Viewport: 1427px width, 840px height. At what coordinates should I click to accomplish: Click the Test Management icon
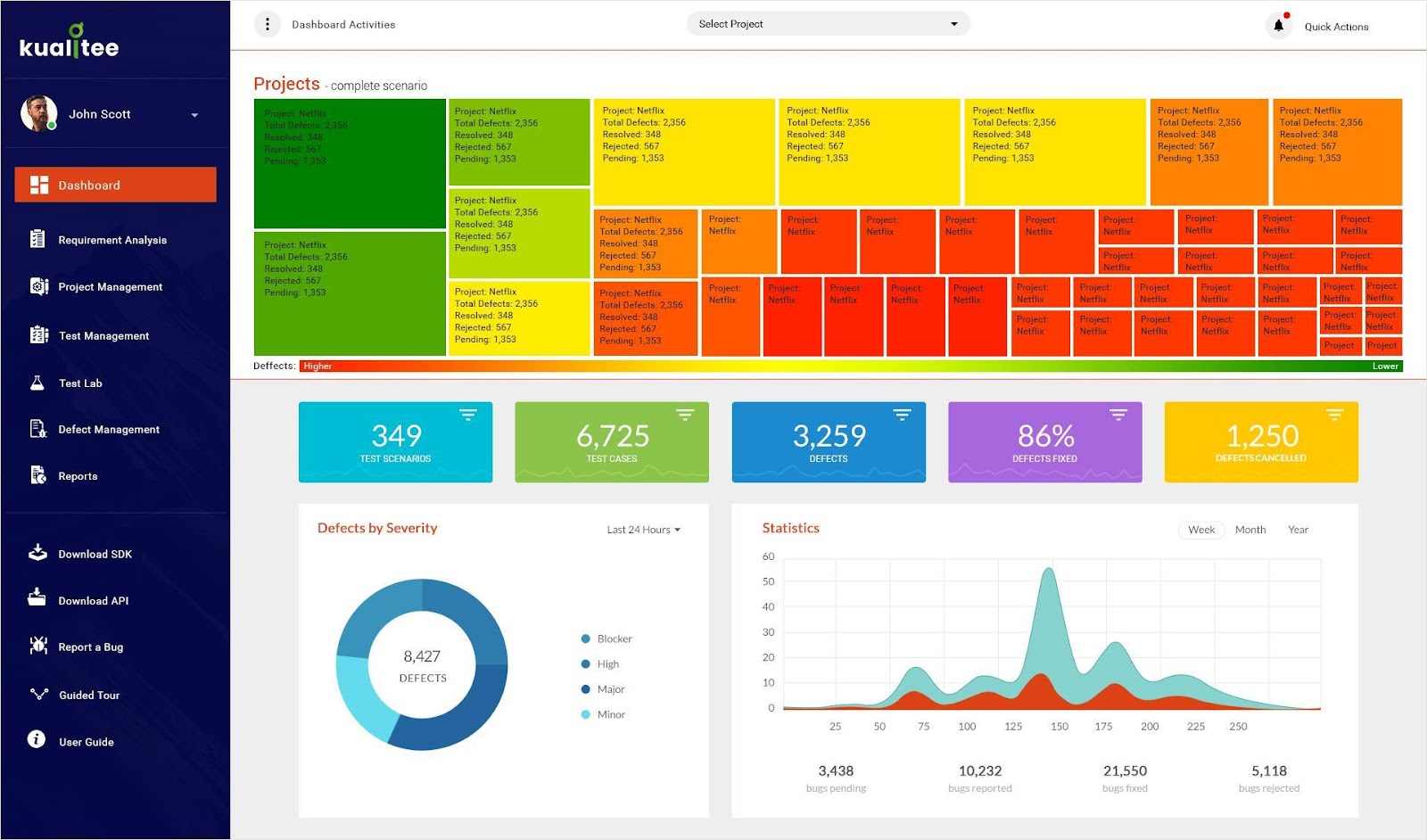pos(38,335)
